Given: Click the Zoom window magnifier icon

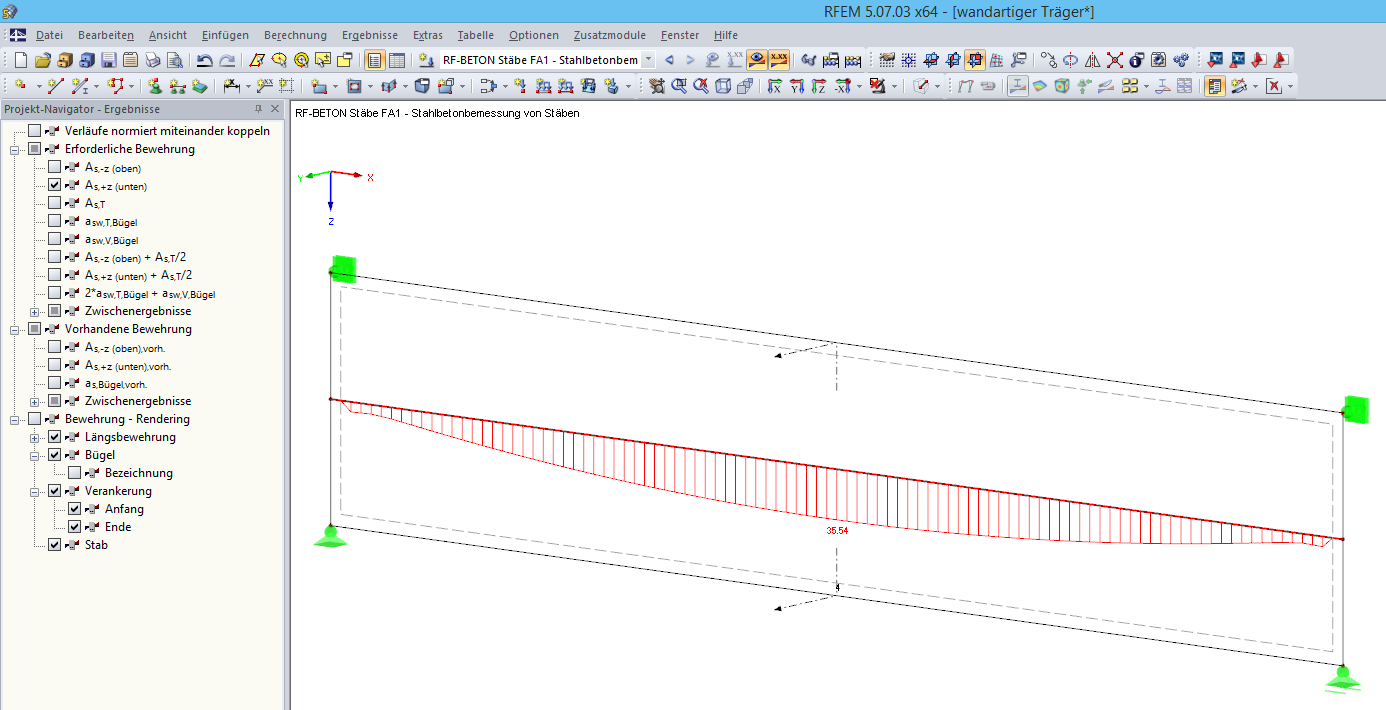Looking at the screenshot, I should [x=679, y=86].
